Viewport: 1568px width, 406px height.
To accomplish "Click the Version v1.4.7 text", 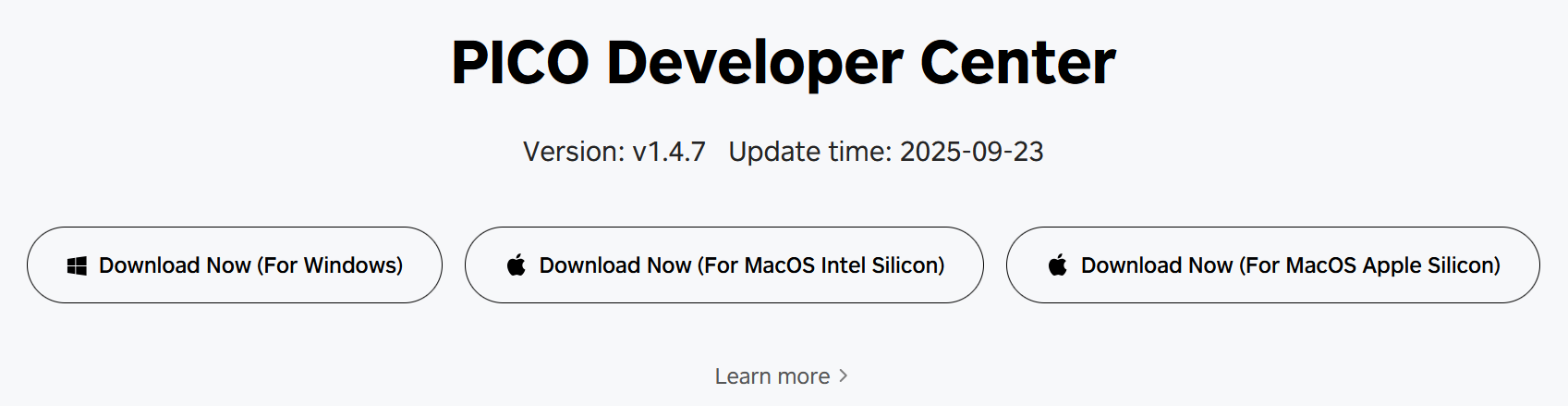I will tap(614, 152).
